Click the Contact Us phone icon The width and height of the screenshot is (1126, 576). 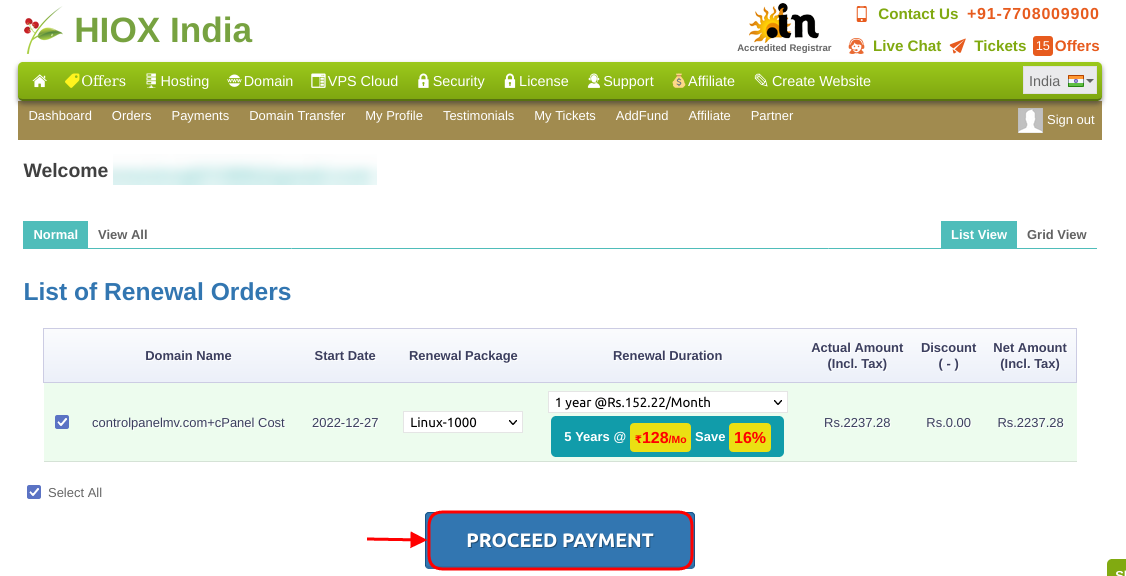click(x=862, y=14)
